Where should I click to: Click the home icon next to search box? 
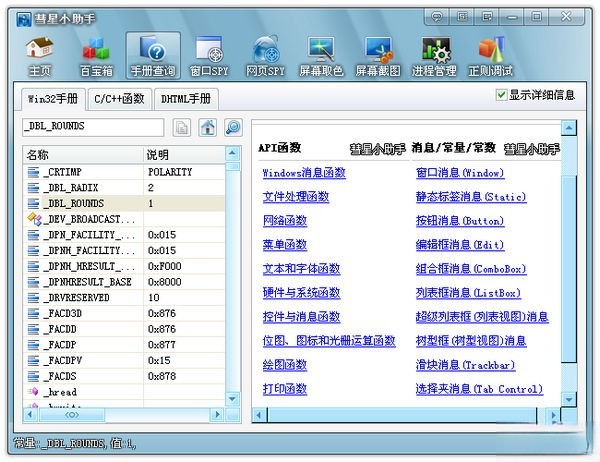tap(207, 127)
